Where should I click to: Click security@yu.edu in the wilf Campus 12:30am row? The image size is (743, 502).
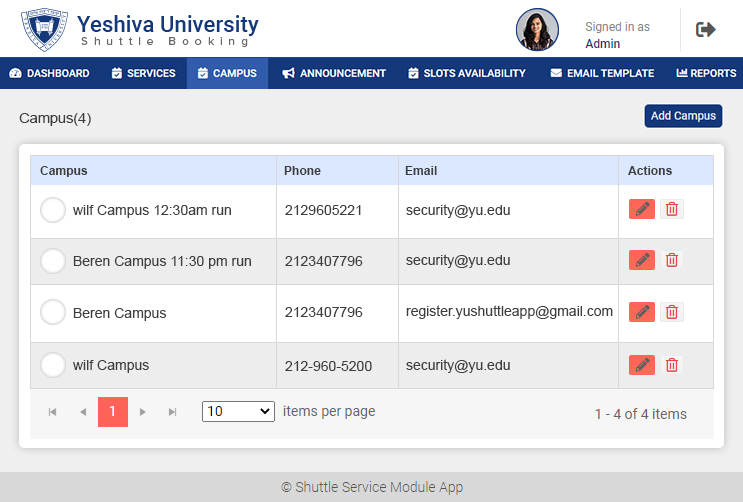point(458,210)
